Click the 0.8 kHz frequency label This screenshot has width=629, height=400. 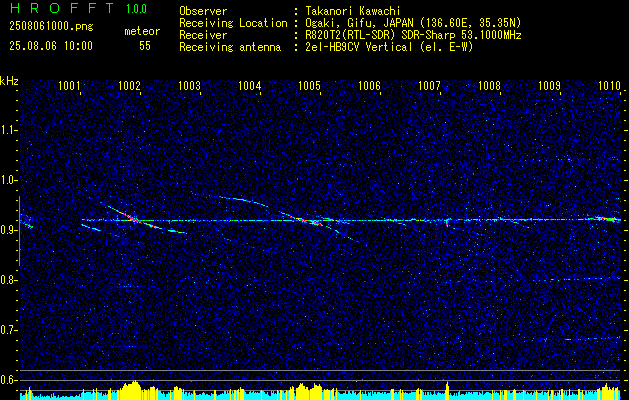[7, 280]
